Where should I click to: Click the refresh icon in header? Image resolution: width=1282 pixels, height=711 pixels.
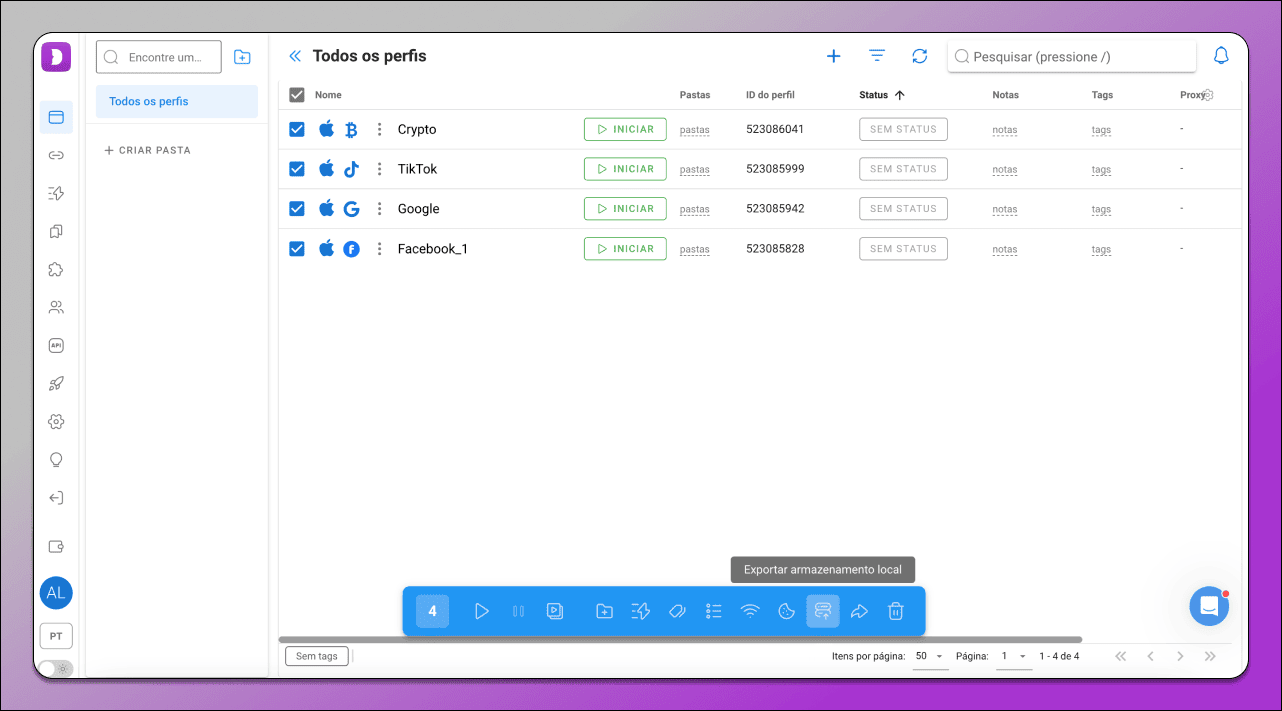pyautogui.click(x=920, y=56)
